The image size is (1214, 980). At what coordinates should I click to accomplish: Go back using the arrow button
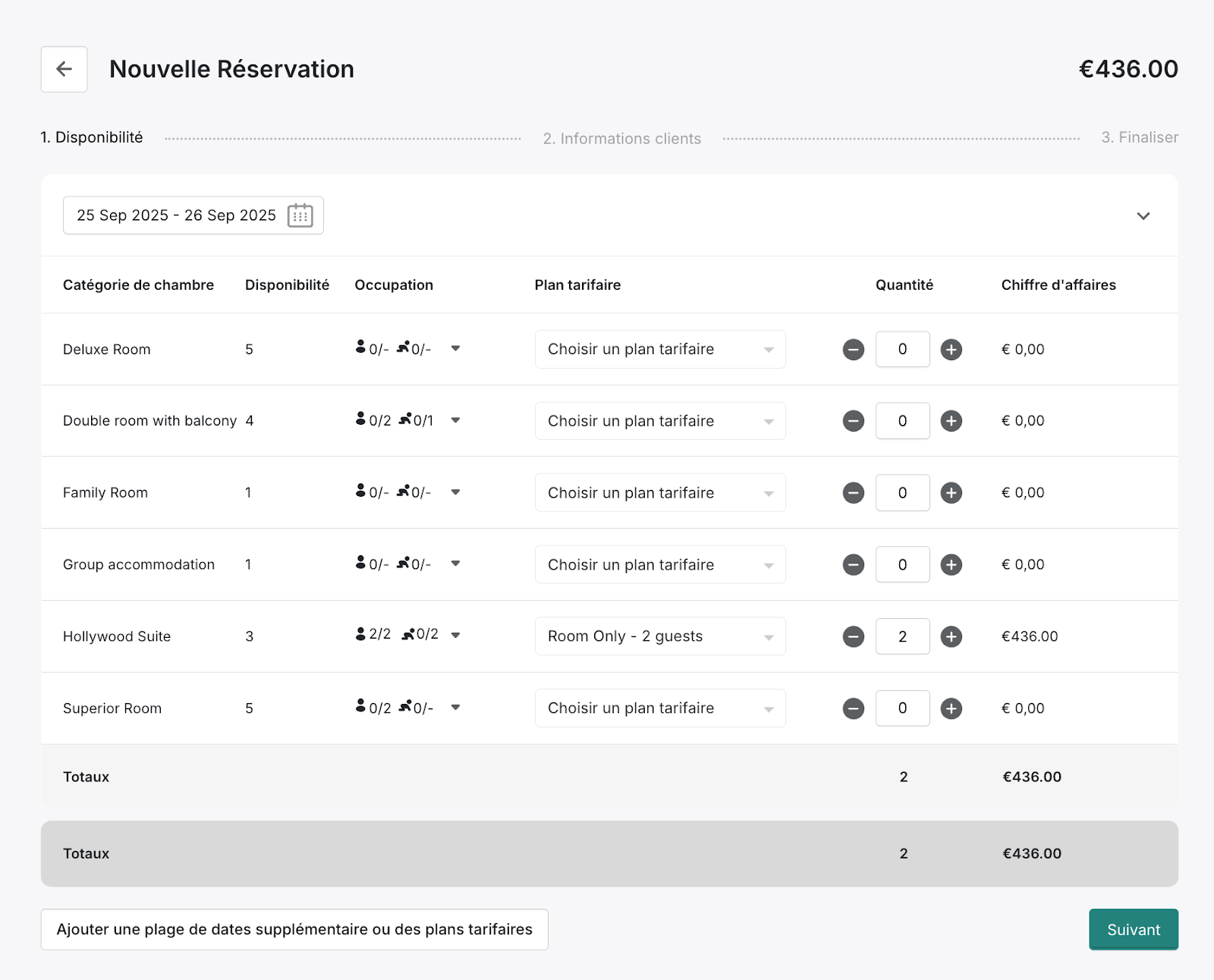point(64,69)
